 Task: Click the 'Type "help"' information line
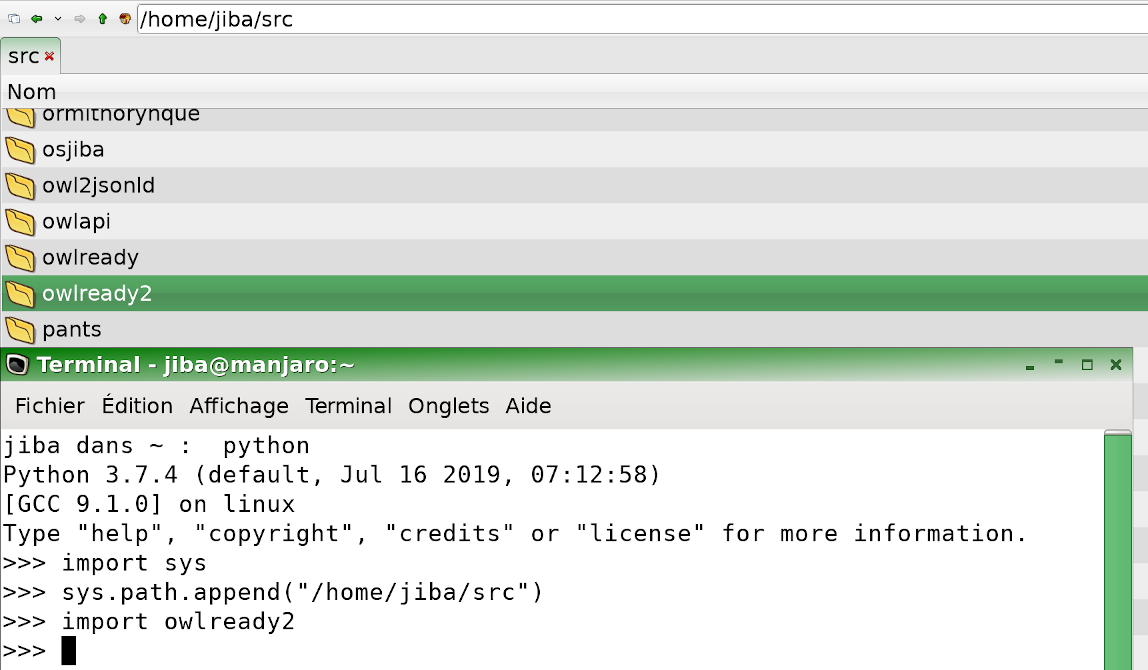tap(515, 534)
